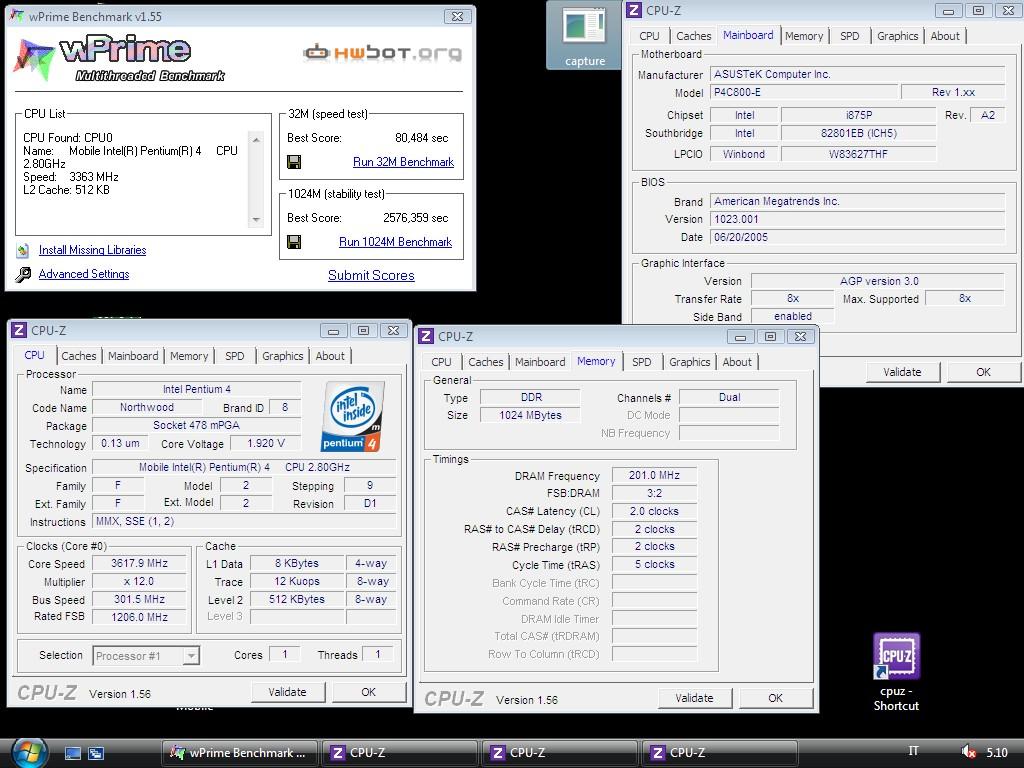Click the muted volume tray icon
This screenshot has width=1024, height=768.
[x=968, y=752]
